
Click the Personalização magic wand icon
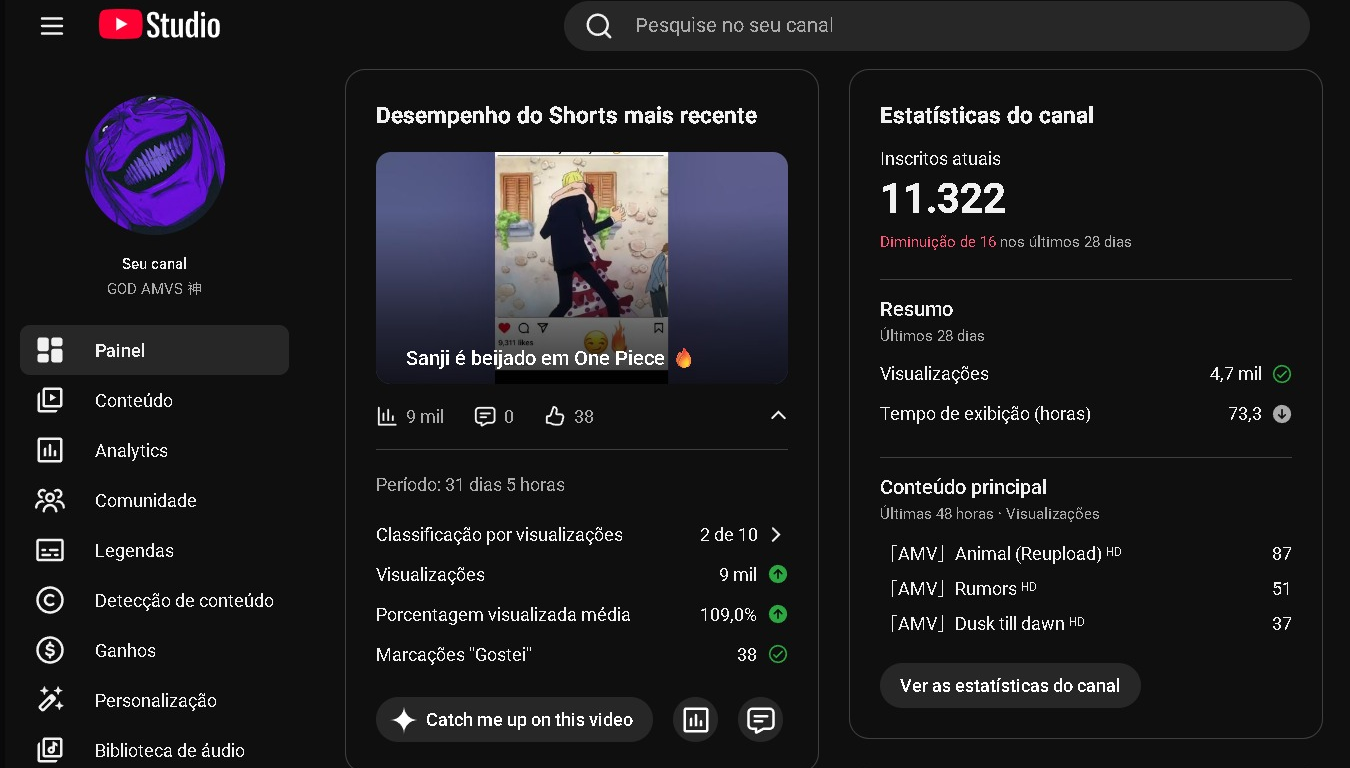click(50, 700)
